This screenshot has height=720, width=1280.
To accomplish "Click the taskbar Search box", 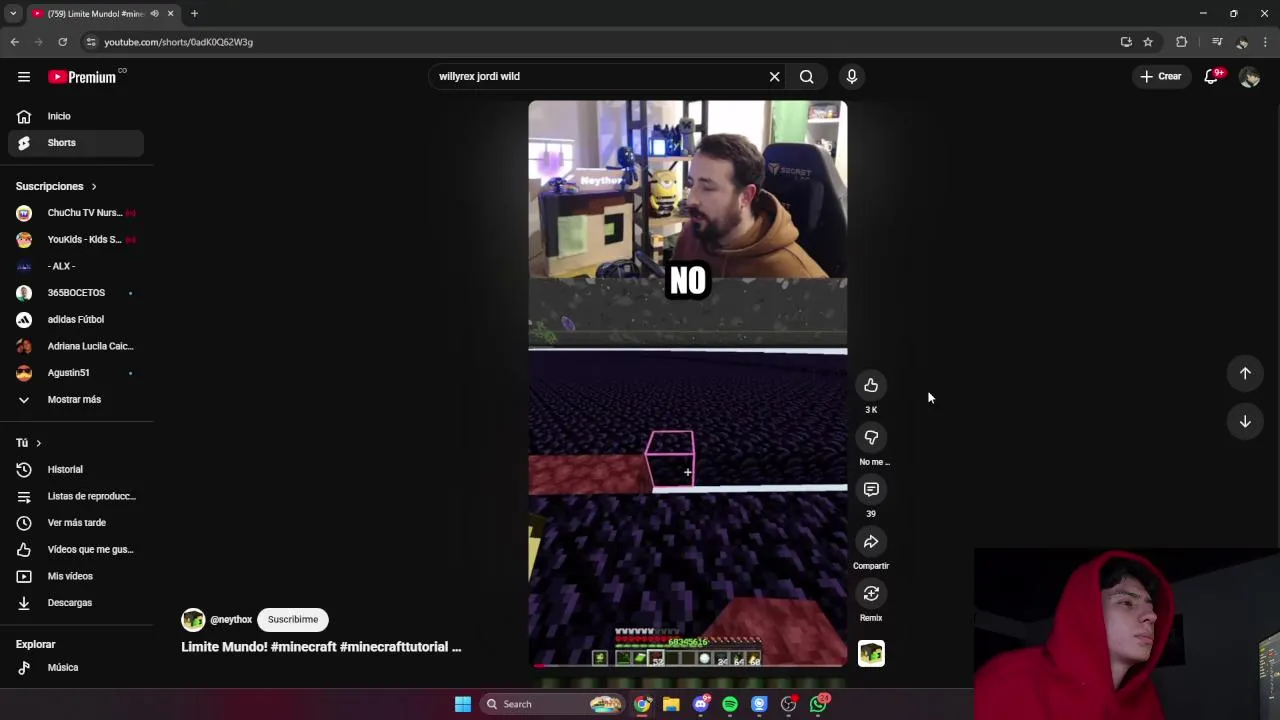I will tap(552, 704).
